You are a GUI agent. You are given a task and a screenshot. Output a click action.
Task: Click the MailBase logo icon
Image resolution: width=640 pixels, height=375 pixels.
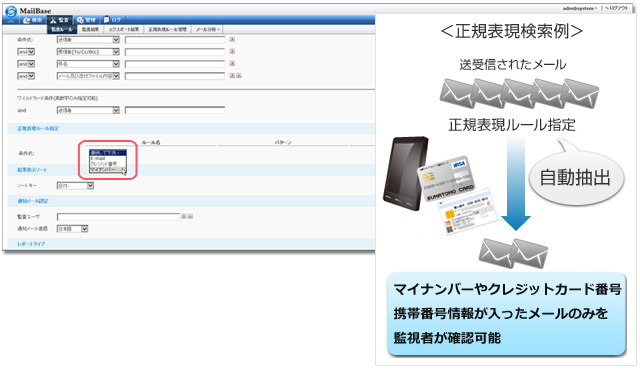[11, 12]
